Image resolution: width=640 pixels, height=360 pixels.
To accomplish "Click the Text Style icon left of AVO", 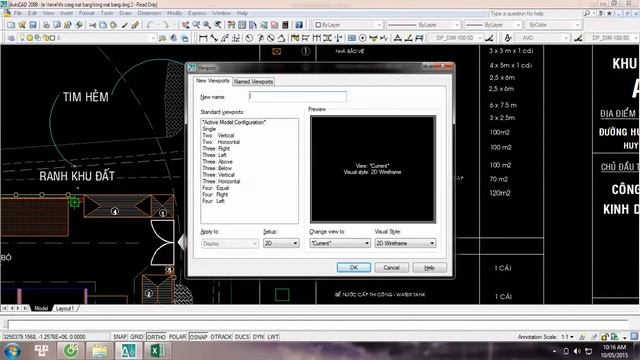I will [508, 38].
